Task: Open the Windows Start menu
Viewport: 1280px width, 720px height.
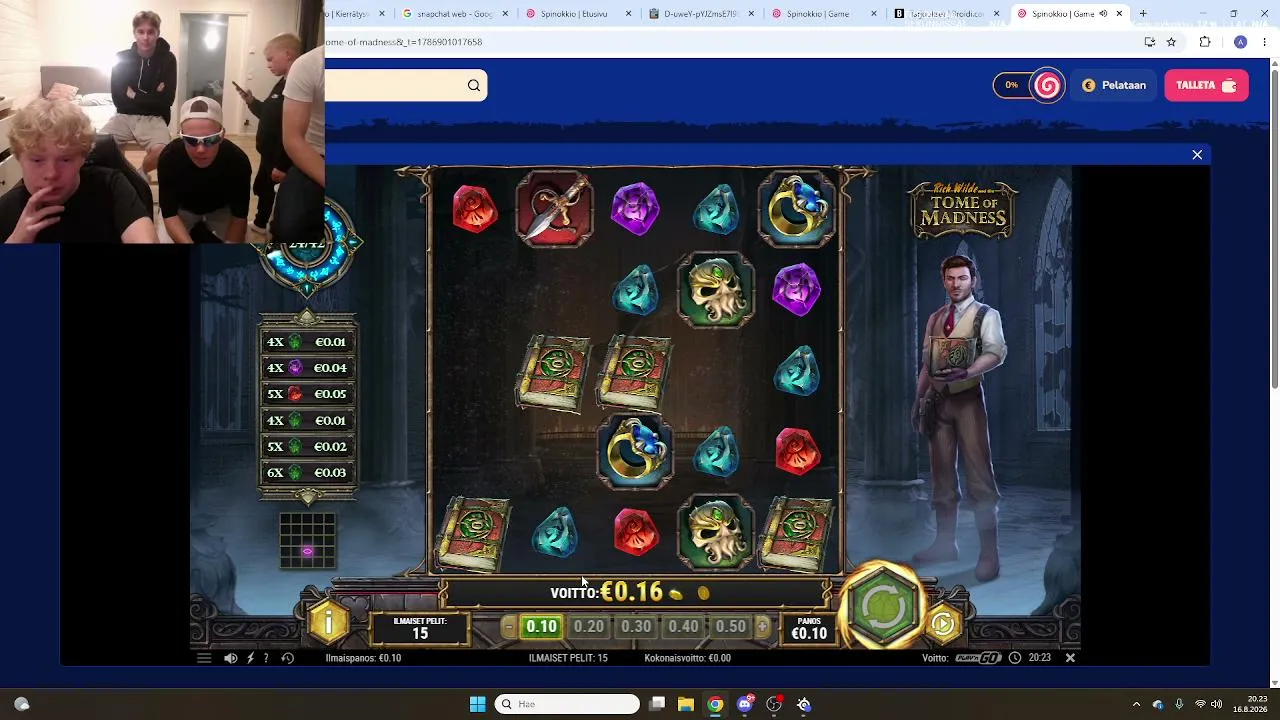Action: click(477, 704)
